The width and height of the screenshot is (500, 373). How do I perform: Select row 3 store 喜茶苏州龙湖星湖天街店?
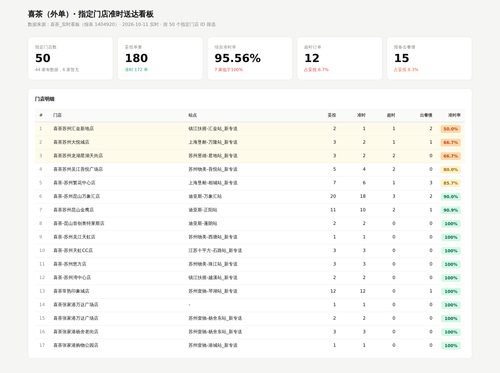[x=78, y=156]
